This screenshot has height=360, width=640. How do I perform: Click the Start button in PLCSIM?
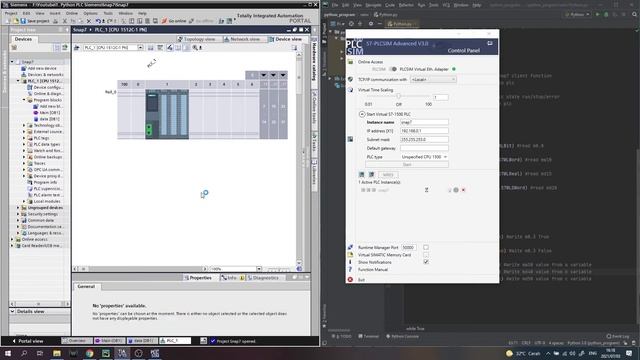click(x=407, y=164)
